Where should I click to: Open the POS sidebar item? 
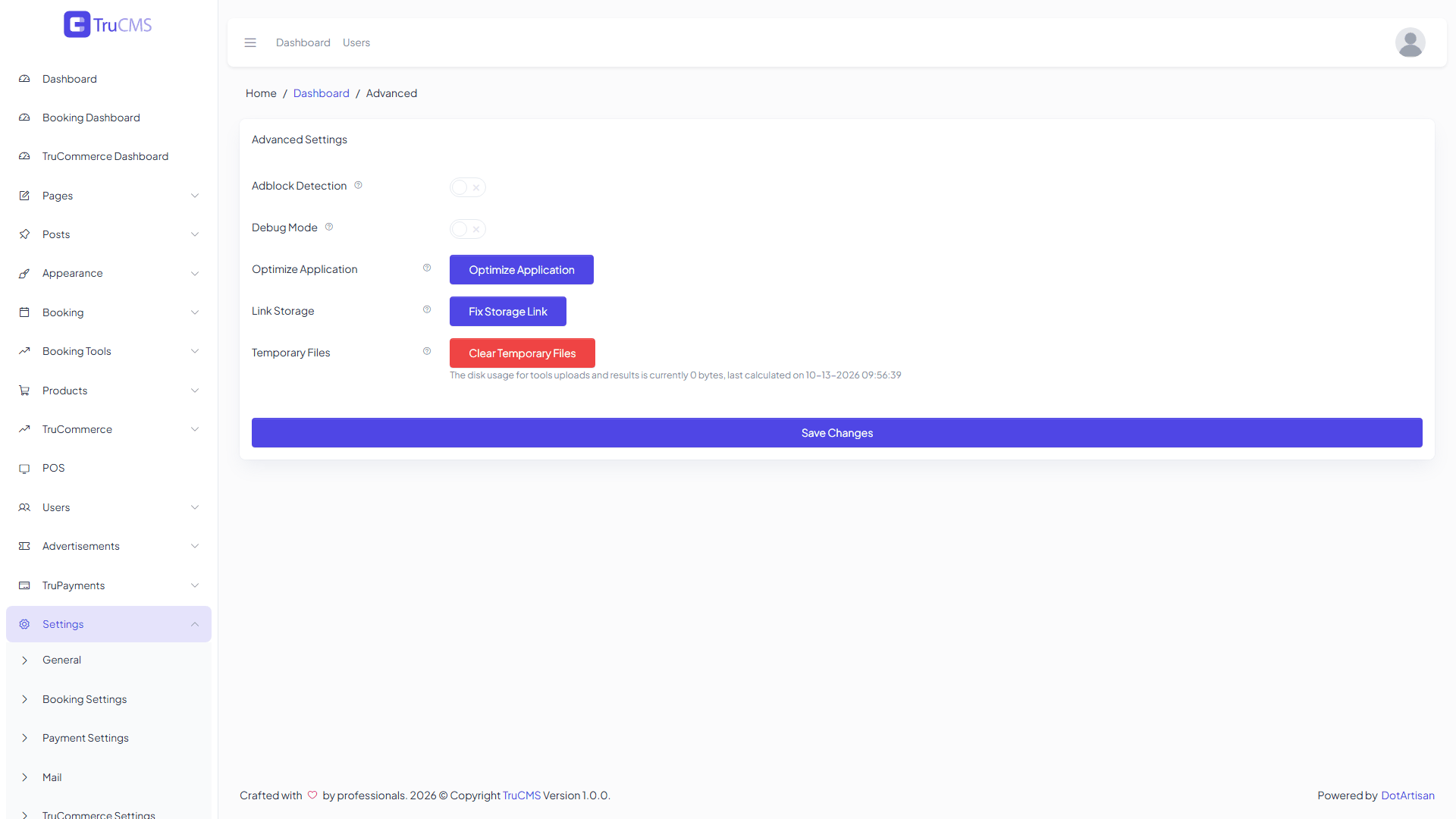(x=108, y=468)
